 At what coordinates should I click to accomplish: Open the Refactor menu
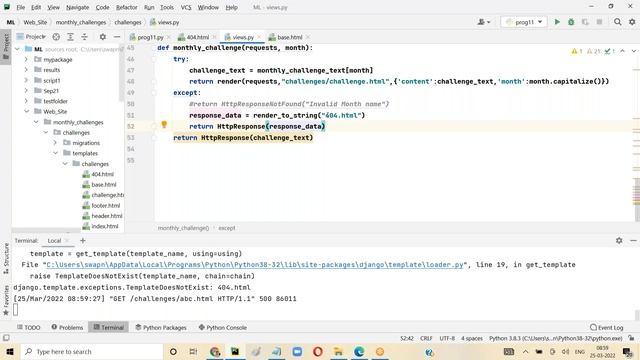pyautogui.click(x=127, y=7)
